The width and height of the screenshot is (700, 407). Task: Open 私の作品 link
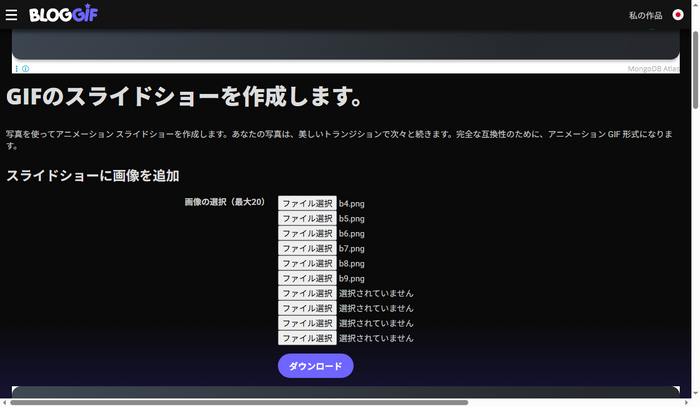645,15
